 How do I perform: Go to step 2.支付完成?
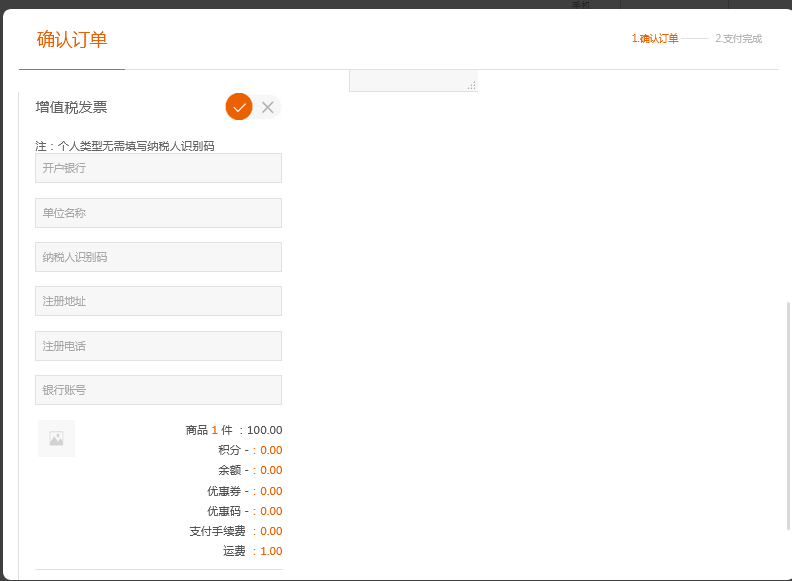coord(738,39)
